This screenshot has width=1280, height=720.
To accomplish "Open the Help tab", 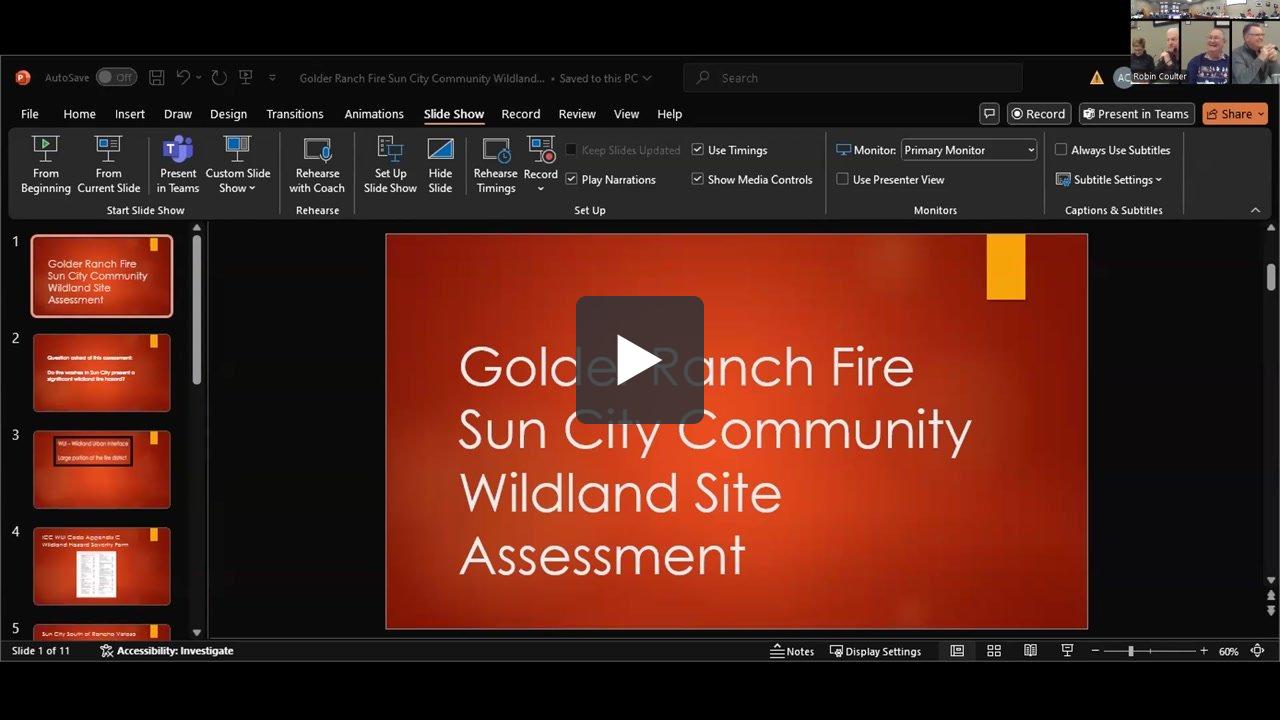I will tap(670, 114).
